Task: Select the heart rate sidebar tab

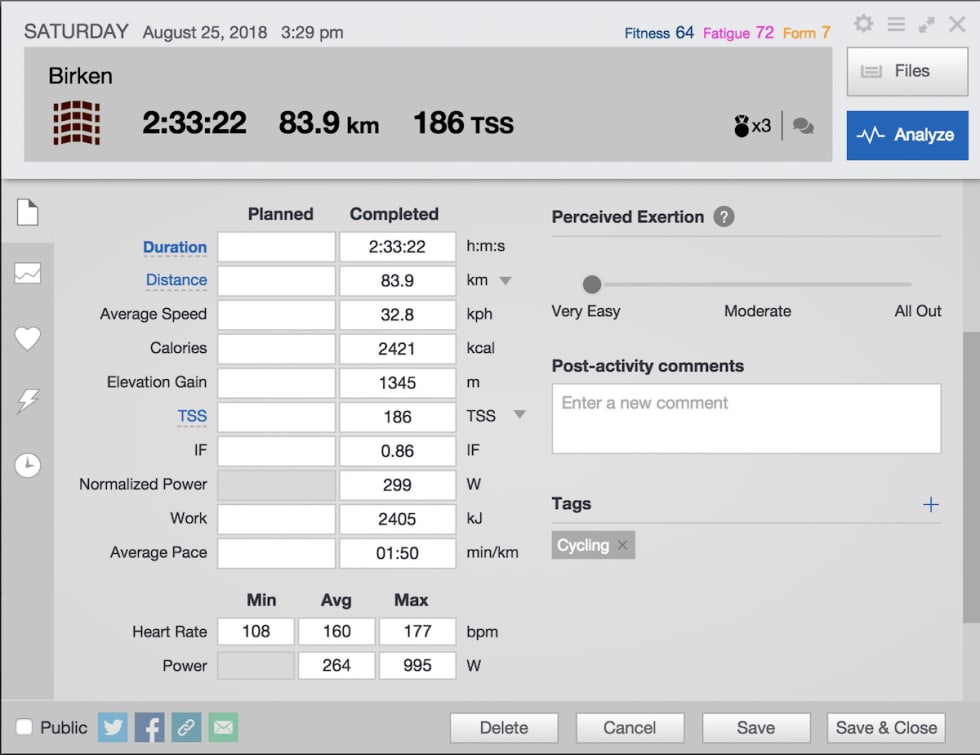Action: coord(28,338)
